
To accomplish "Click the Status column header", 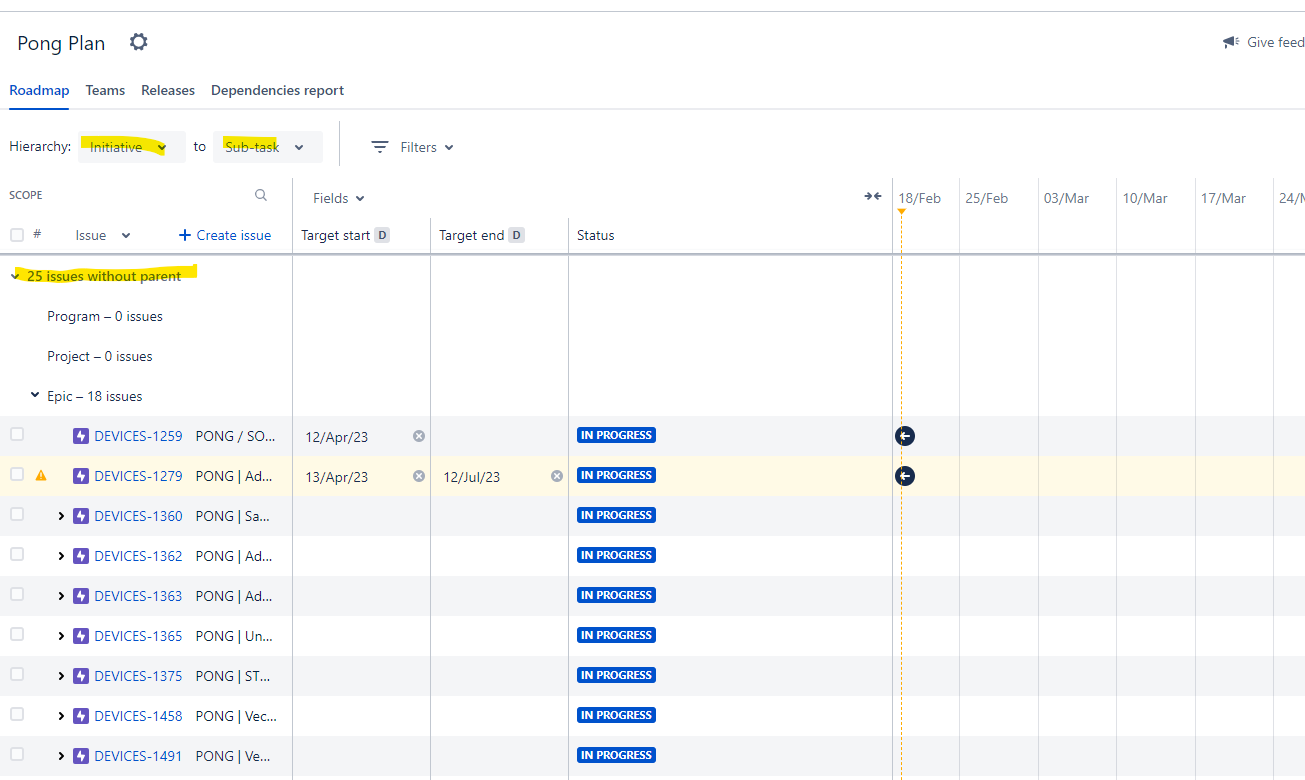I will [x=596, y=235].
